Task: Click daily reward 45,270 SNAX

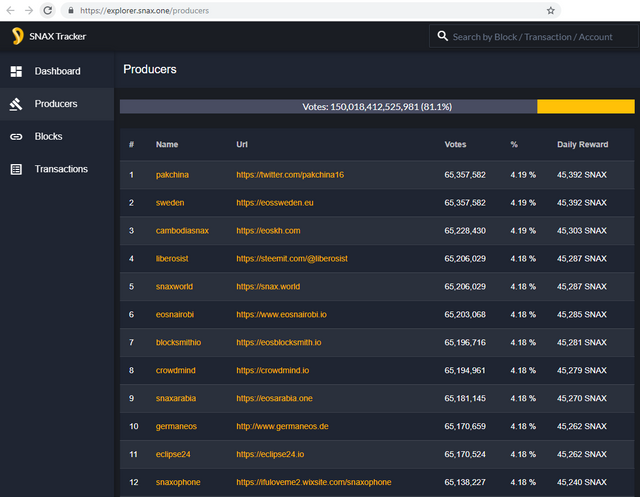Action: click(x=582, y=399)
